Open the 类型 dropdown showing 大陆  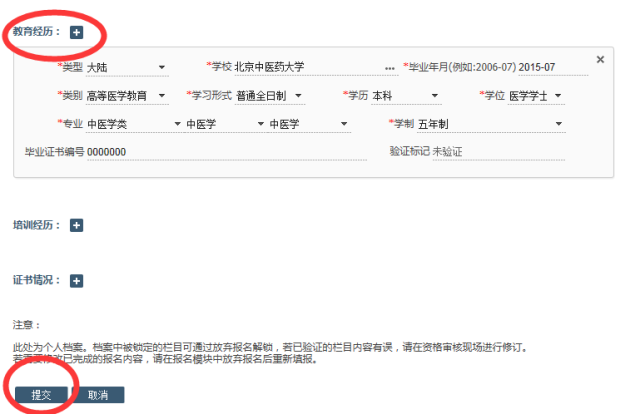point(127,67)
